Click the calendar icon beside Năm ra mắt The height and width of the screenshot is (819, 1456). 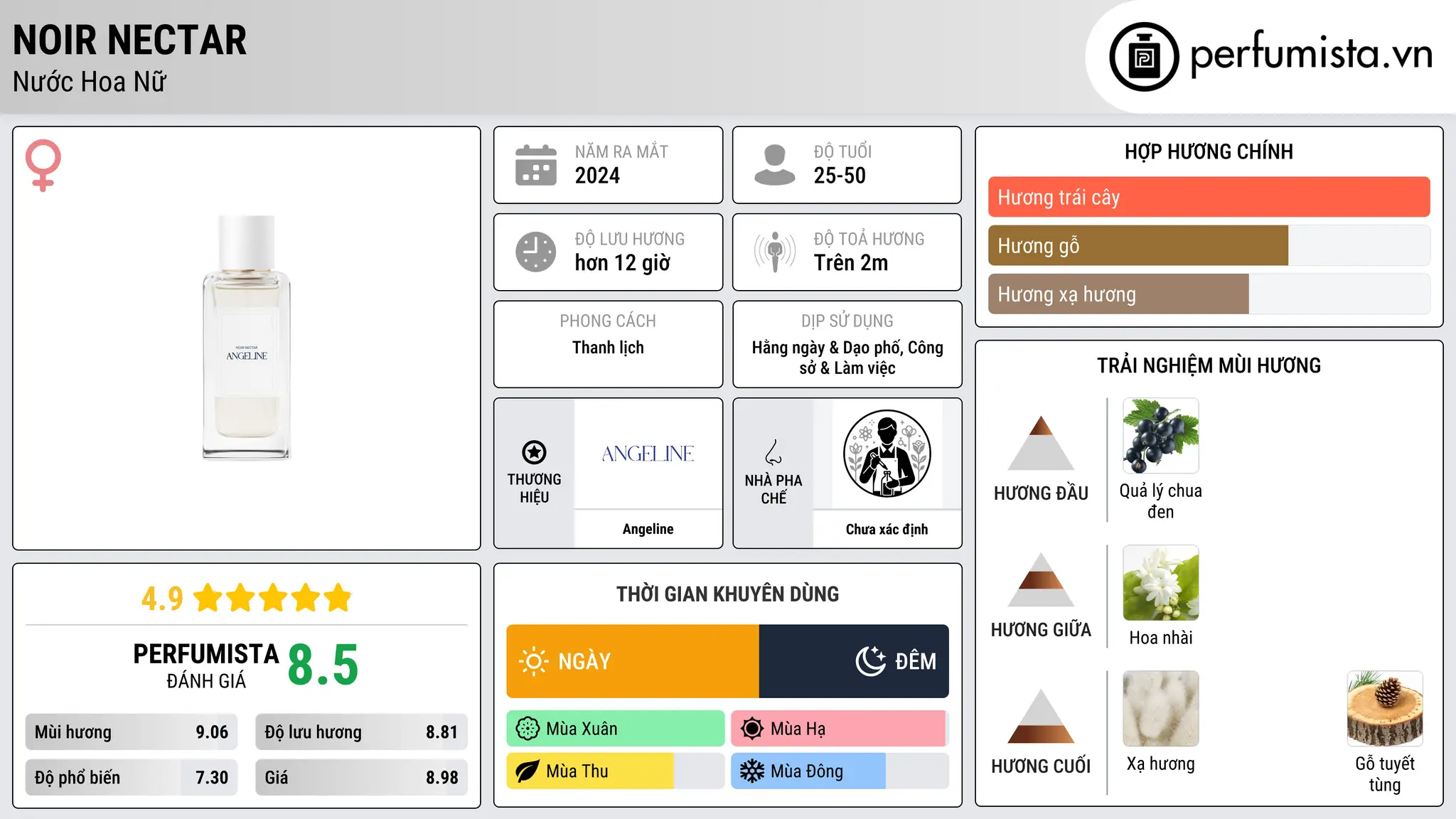click(x=536, y=165)
